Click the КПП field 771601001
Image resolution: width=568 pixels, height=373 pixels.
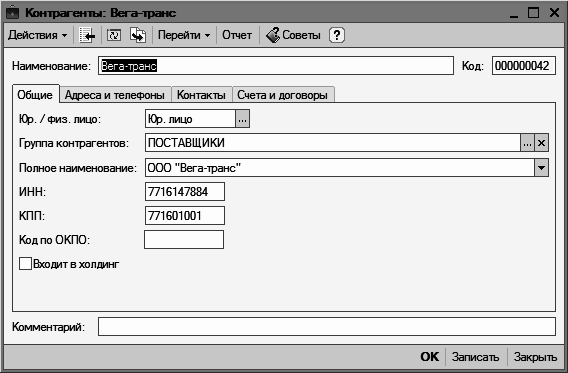point(185,215)
